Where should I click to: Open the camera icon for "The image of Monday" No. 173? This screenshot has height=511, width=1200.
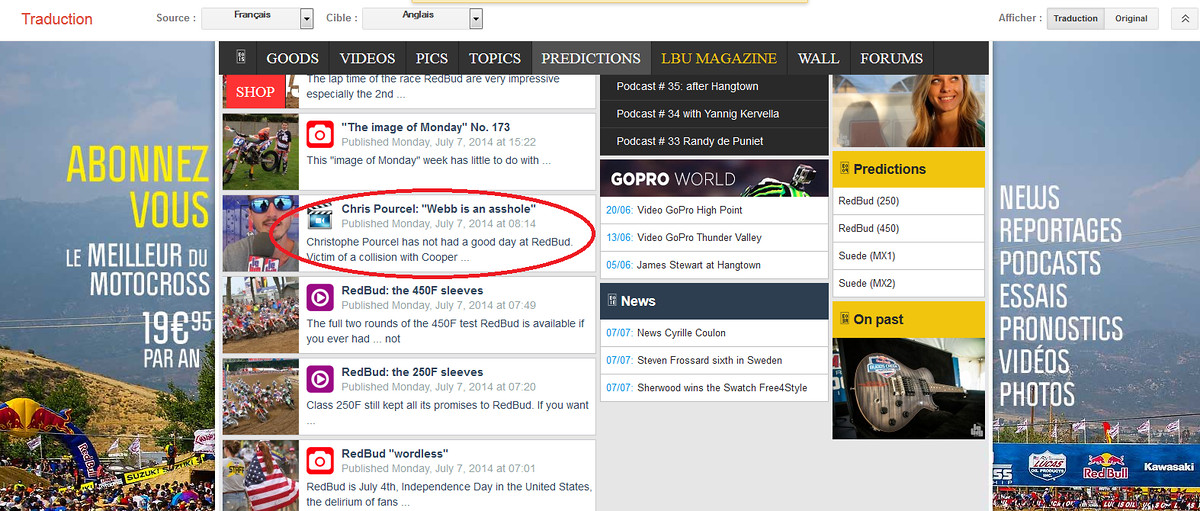(x=319, y=134)
